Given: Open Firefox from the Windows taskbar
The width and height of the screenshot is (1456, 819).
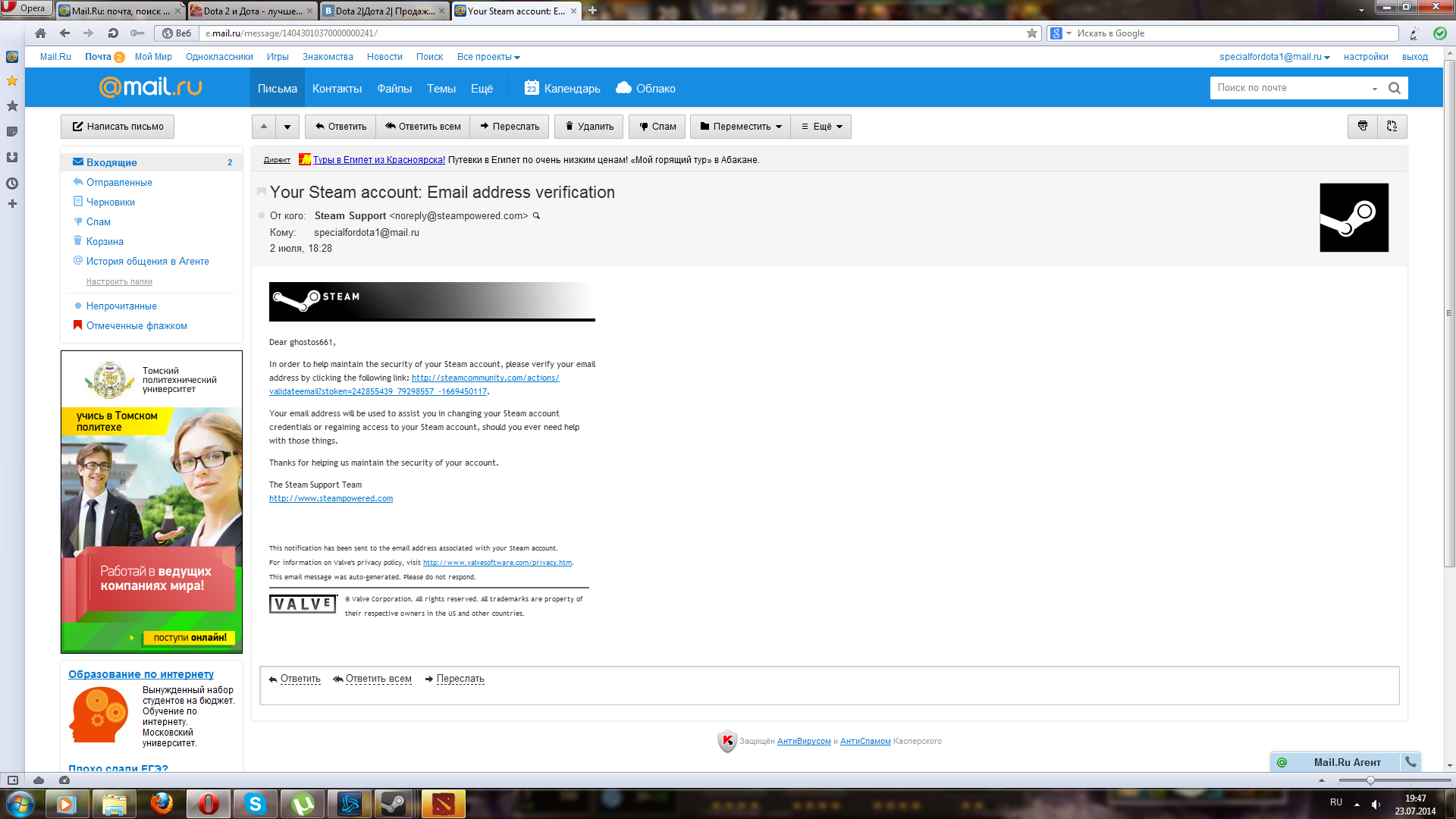Looking at the screenshot, I should pos(161,804).
